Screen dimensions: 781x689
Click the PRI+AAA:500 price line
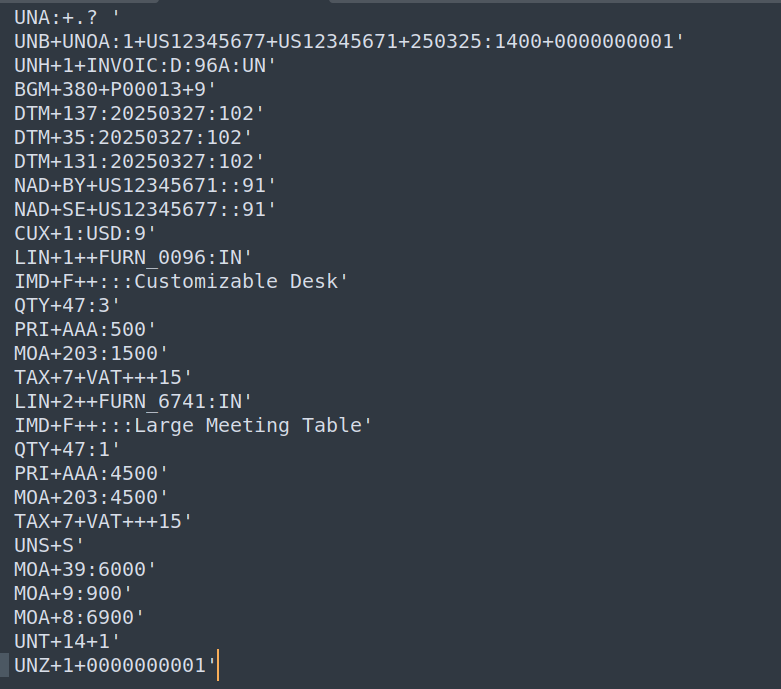pos(85,329)
